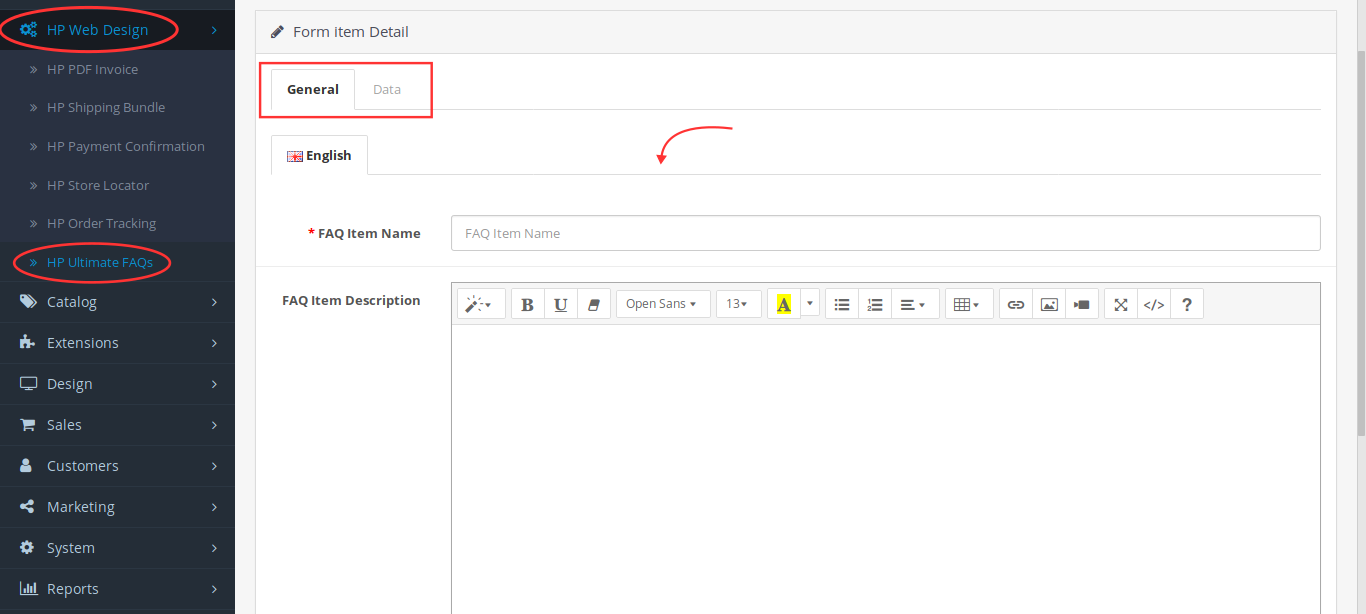Open the Open Sans font family dropdown
Screen dimensions: 1366x614
pos(662,304)
